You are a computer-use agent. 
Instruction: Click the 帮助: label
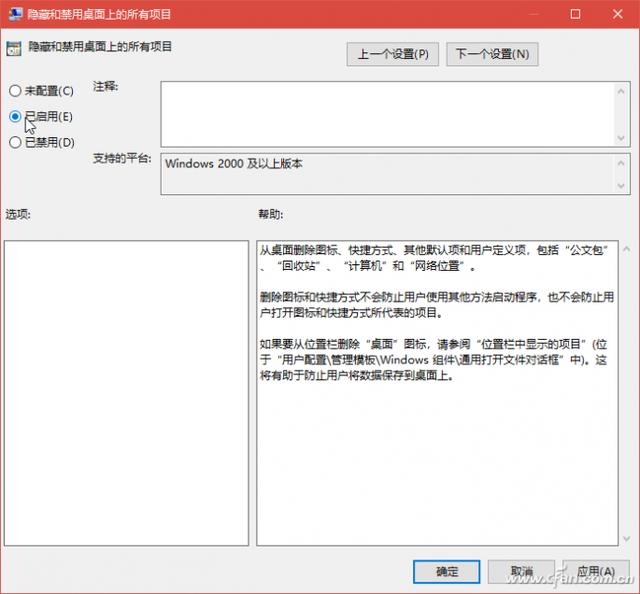click(x=271, y=214)
